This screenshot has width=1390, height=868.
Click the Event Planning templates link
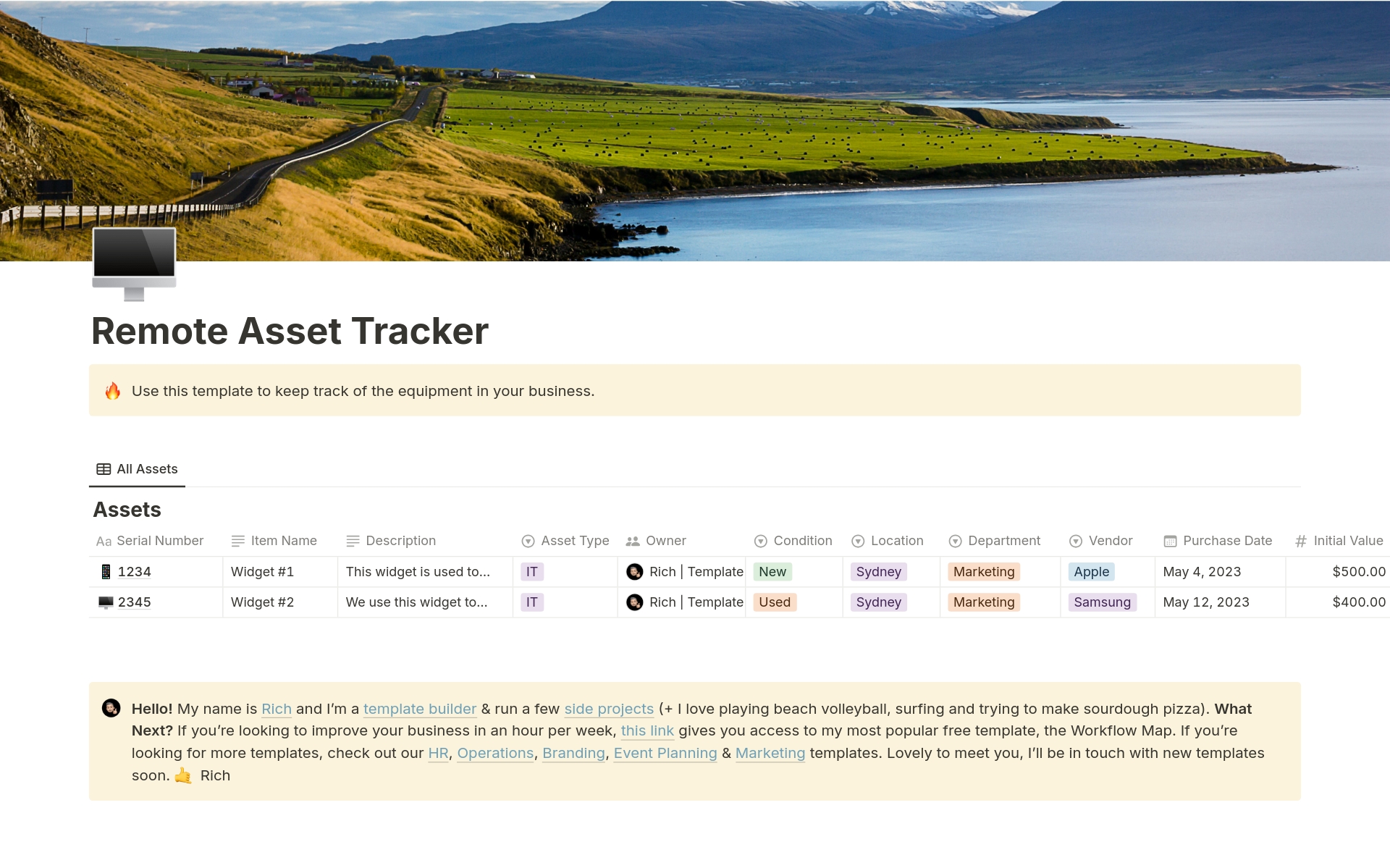(665, 753)
